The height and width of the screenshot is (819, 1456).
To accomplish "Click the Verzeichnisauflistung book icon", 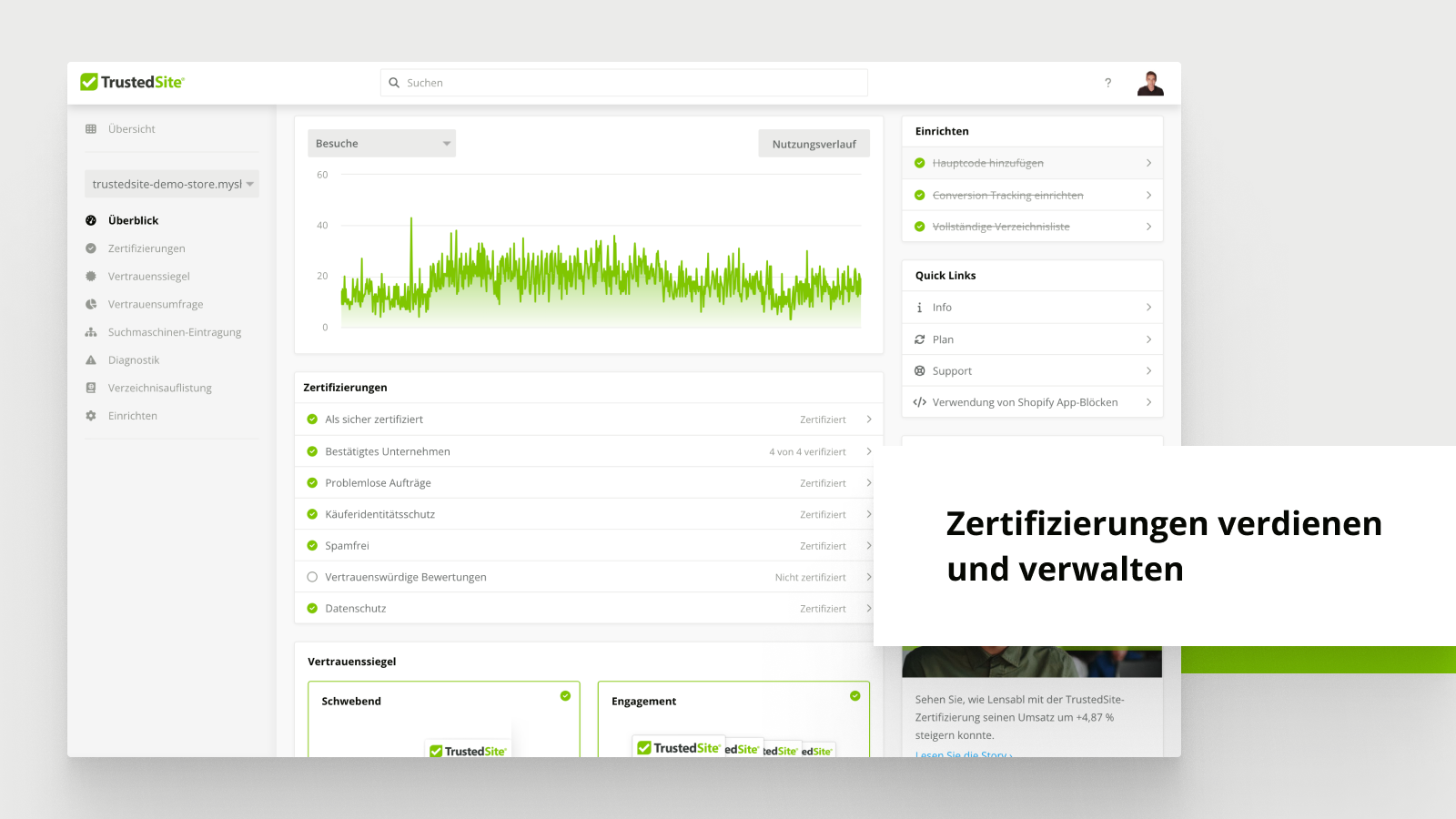I will [x=91, y=388].
